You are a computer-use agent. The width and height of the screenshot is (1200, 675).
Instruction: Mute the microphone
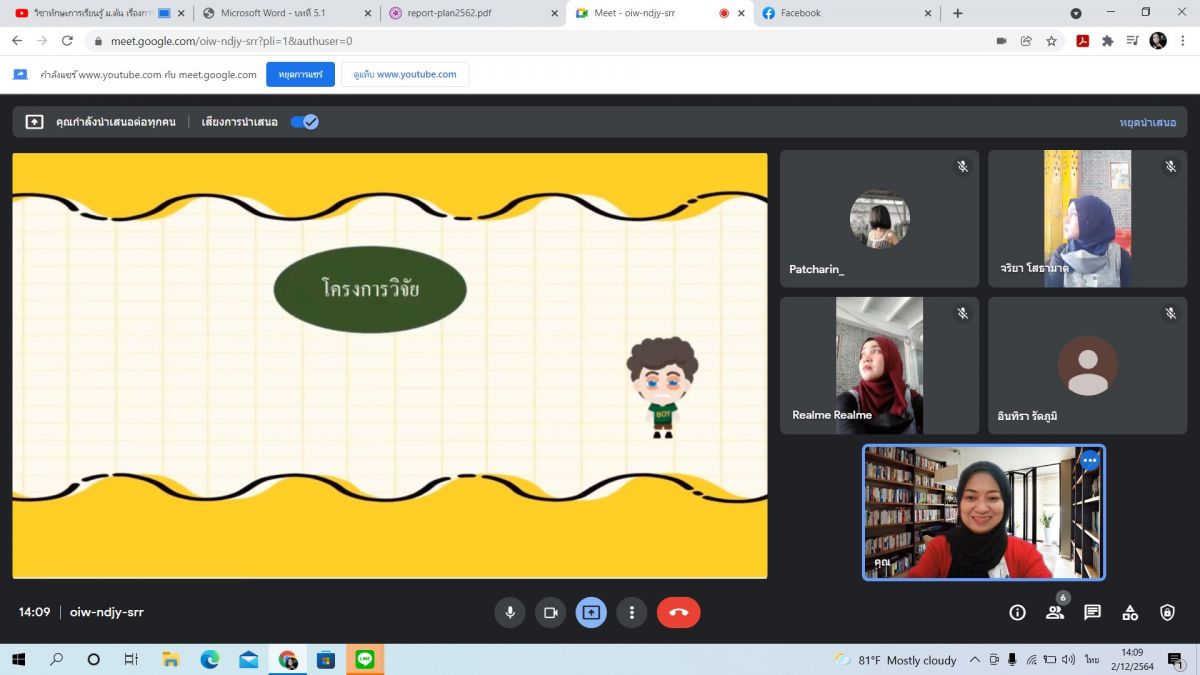point(510,613)
